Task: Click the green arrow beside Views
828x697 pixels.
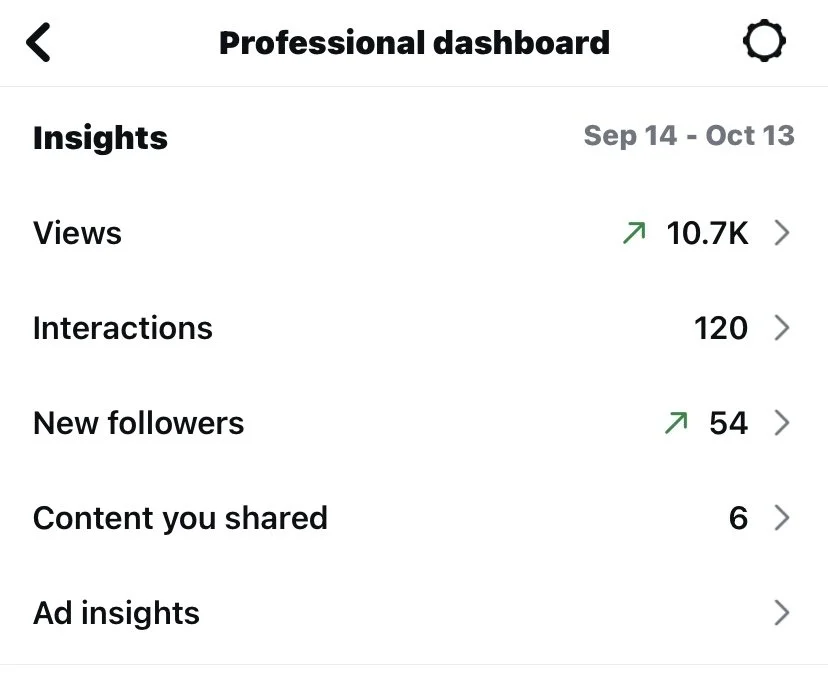Action: (634, 233)
